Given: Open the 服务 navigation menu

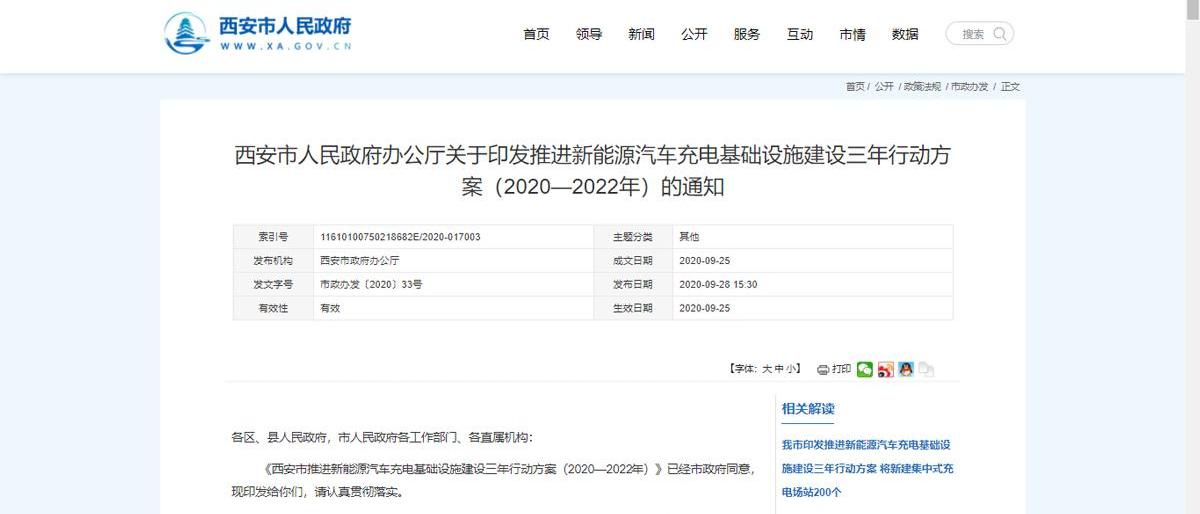Looking at the screenshot, I should point(747,34).
